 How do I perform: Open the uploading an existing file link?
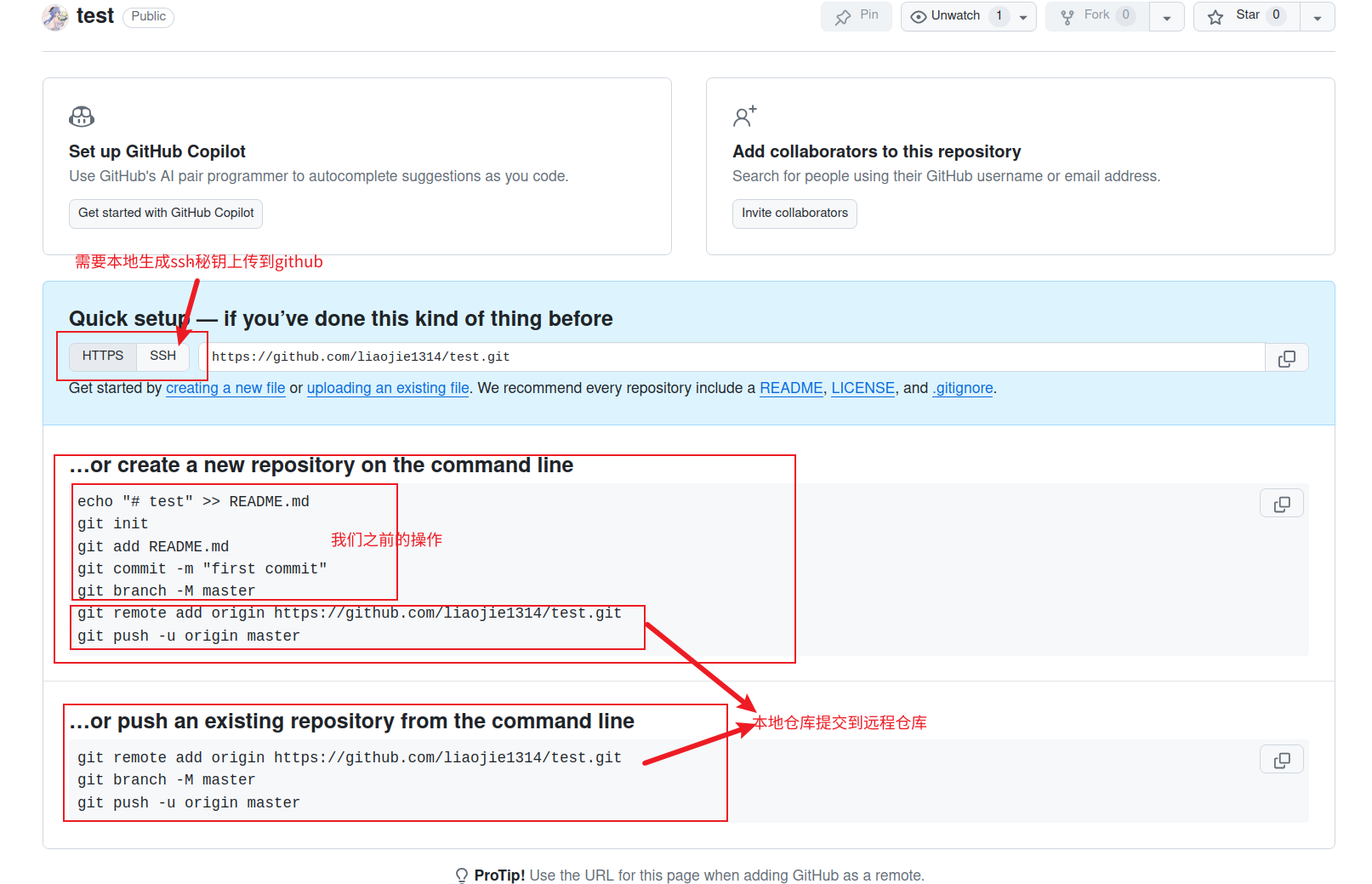pos(388,389)
